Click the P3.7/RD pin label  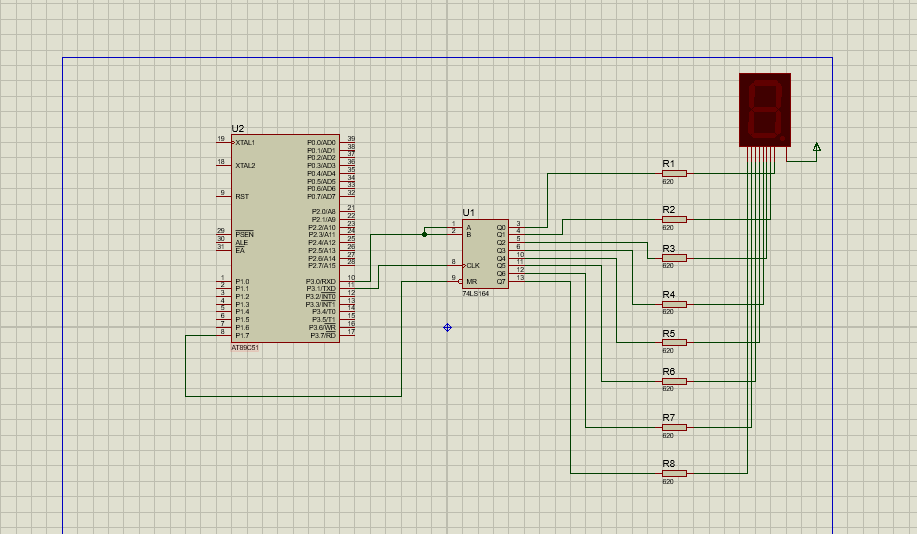(x=323, y=336)
